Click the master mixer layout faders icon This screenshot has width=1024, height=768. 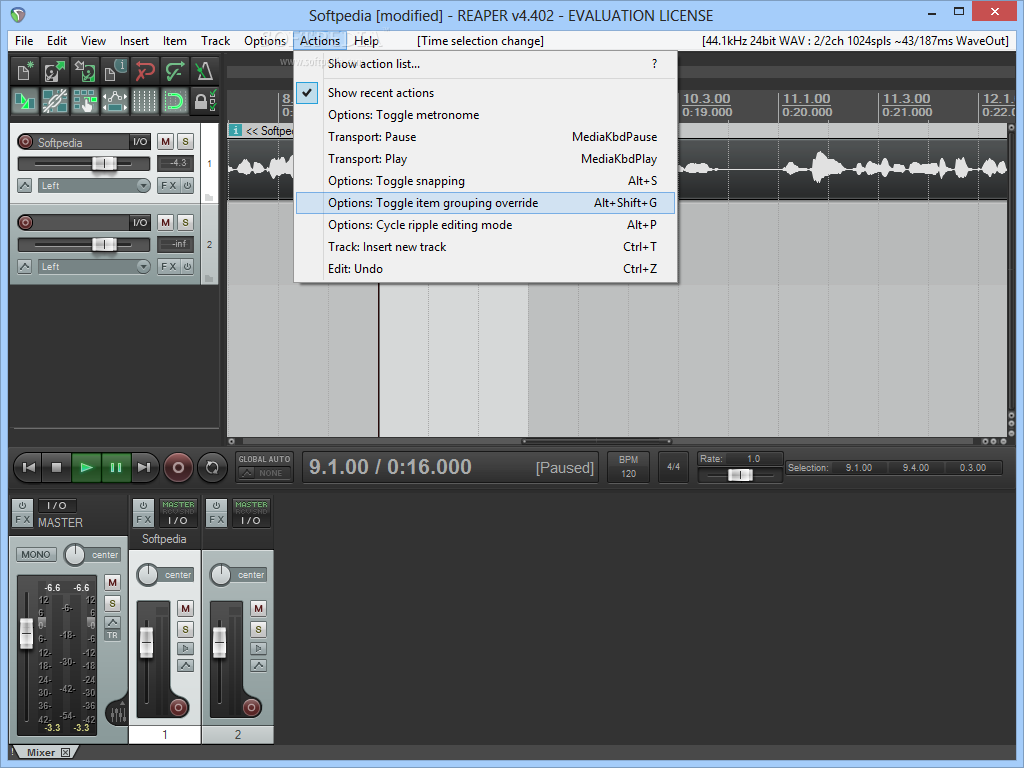118,714
